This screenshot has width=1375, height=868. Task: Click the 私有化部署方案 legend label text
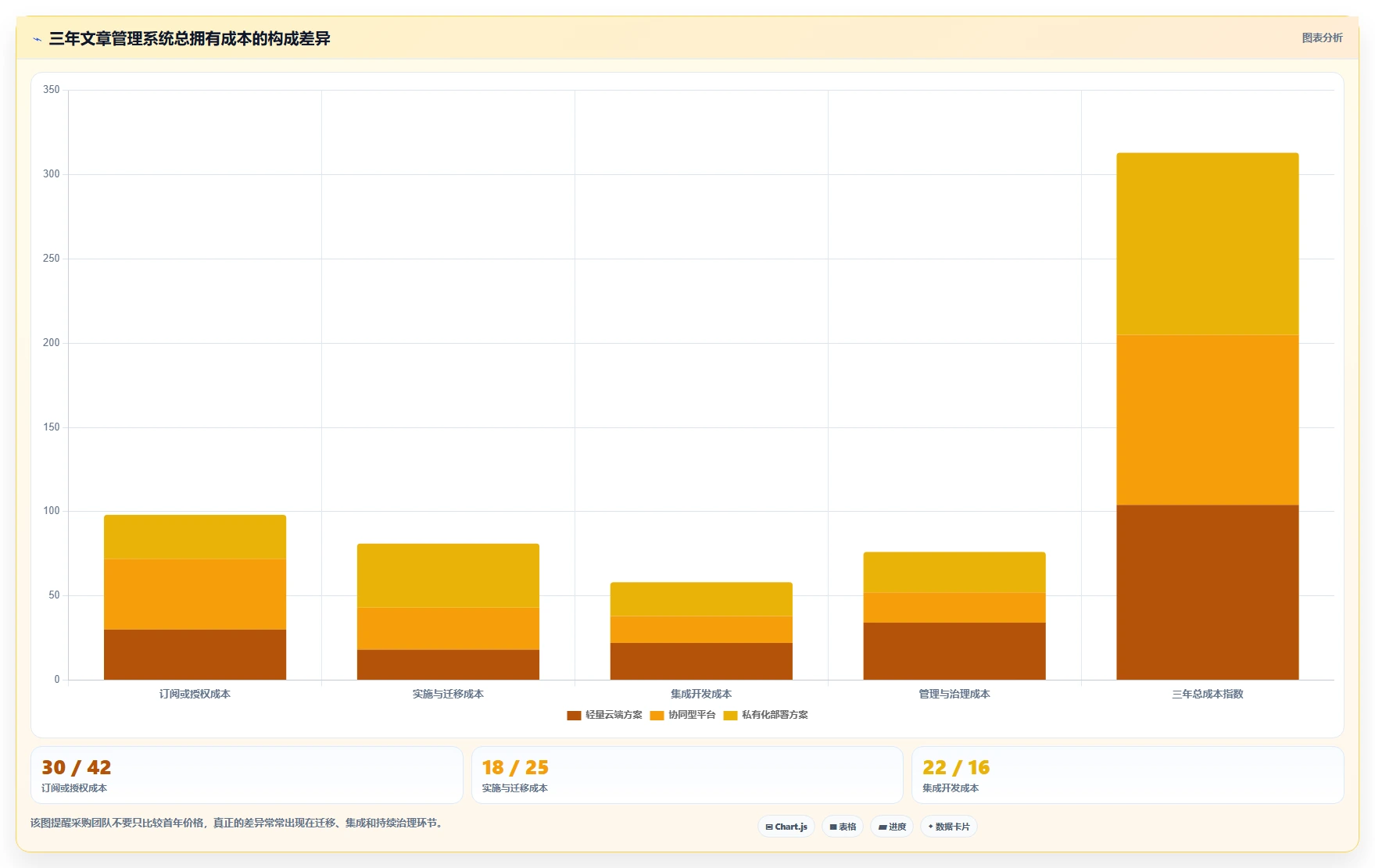(775, 715)
